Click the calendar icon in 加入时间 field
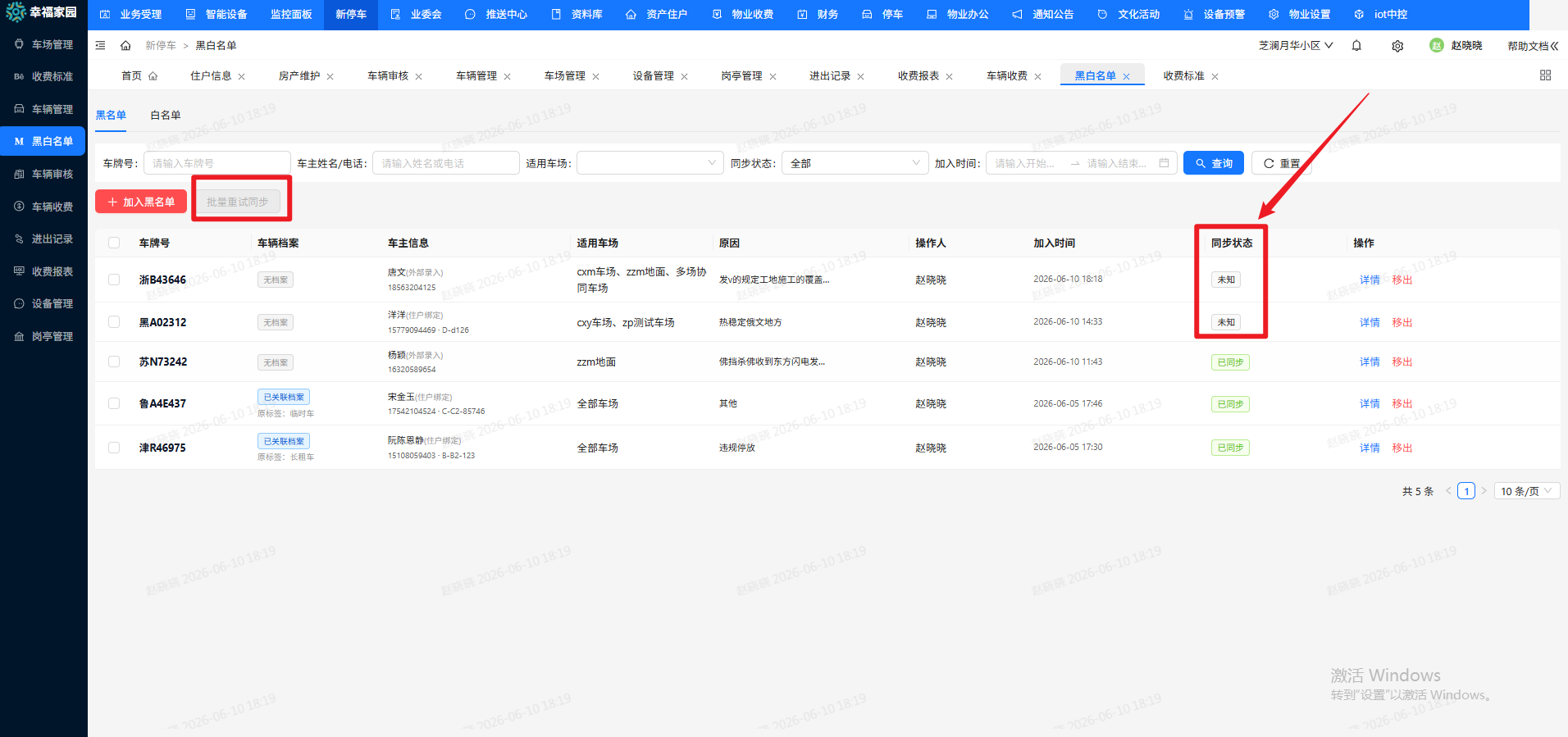 1164,163
